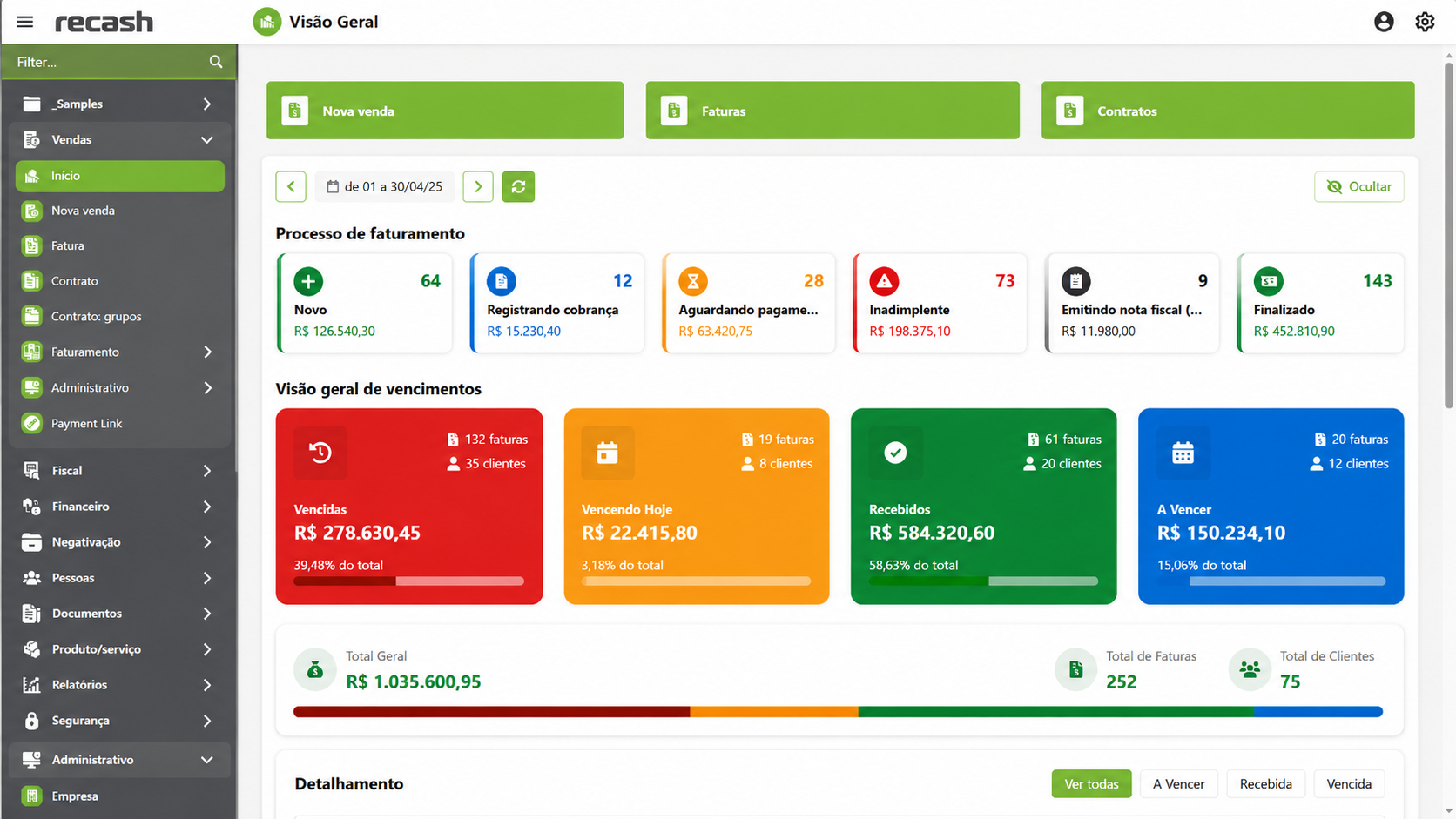
Task: Select Início in the sidebar
Action: point(120,176)
